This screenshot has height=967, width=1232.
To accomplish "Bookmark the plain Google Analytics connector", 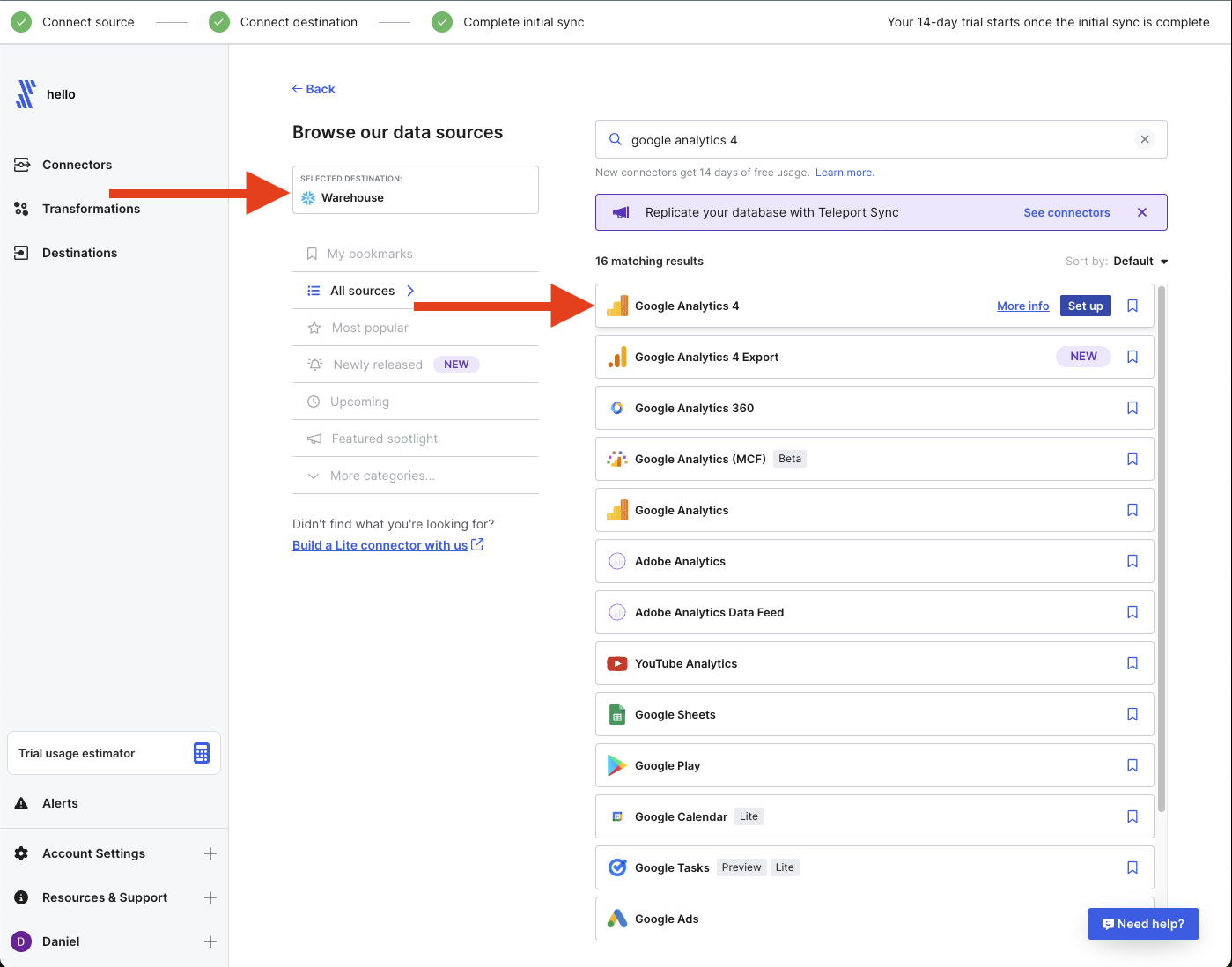I will click(x=1132, y=510).
